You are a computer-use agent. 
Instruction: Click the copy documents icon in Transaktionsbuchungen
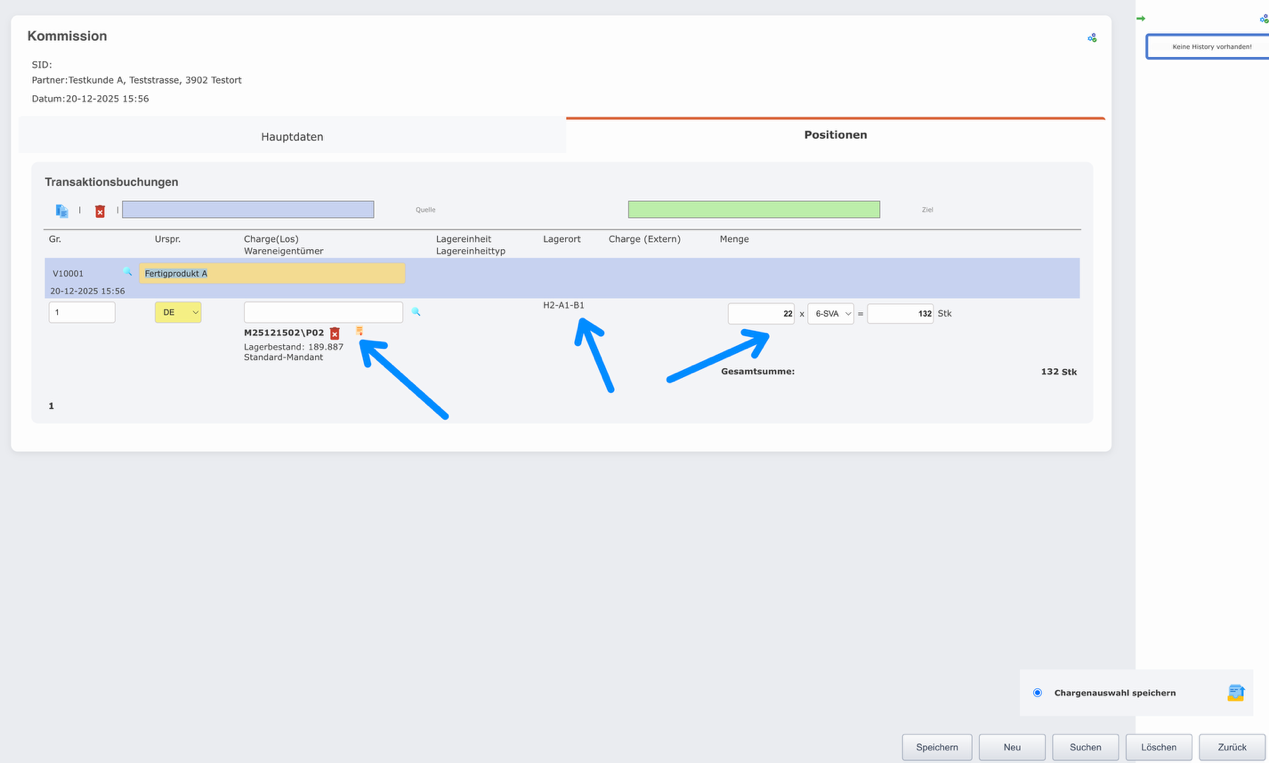62,211
